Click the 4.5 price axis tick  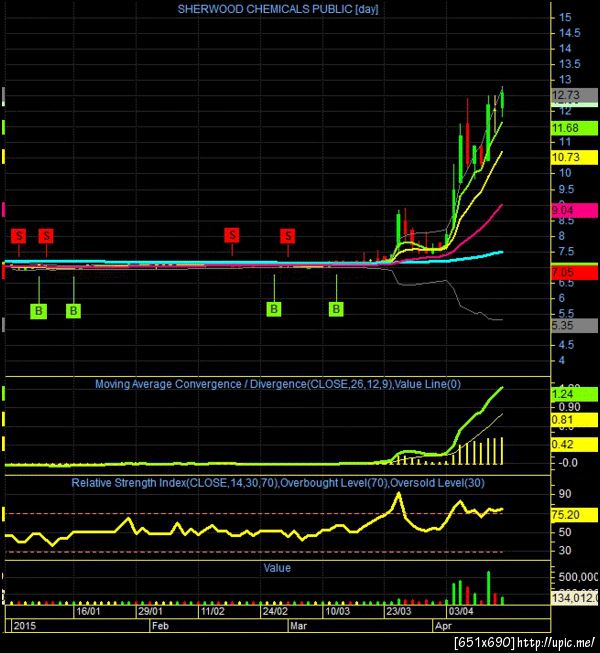[x=566, y=345]
